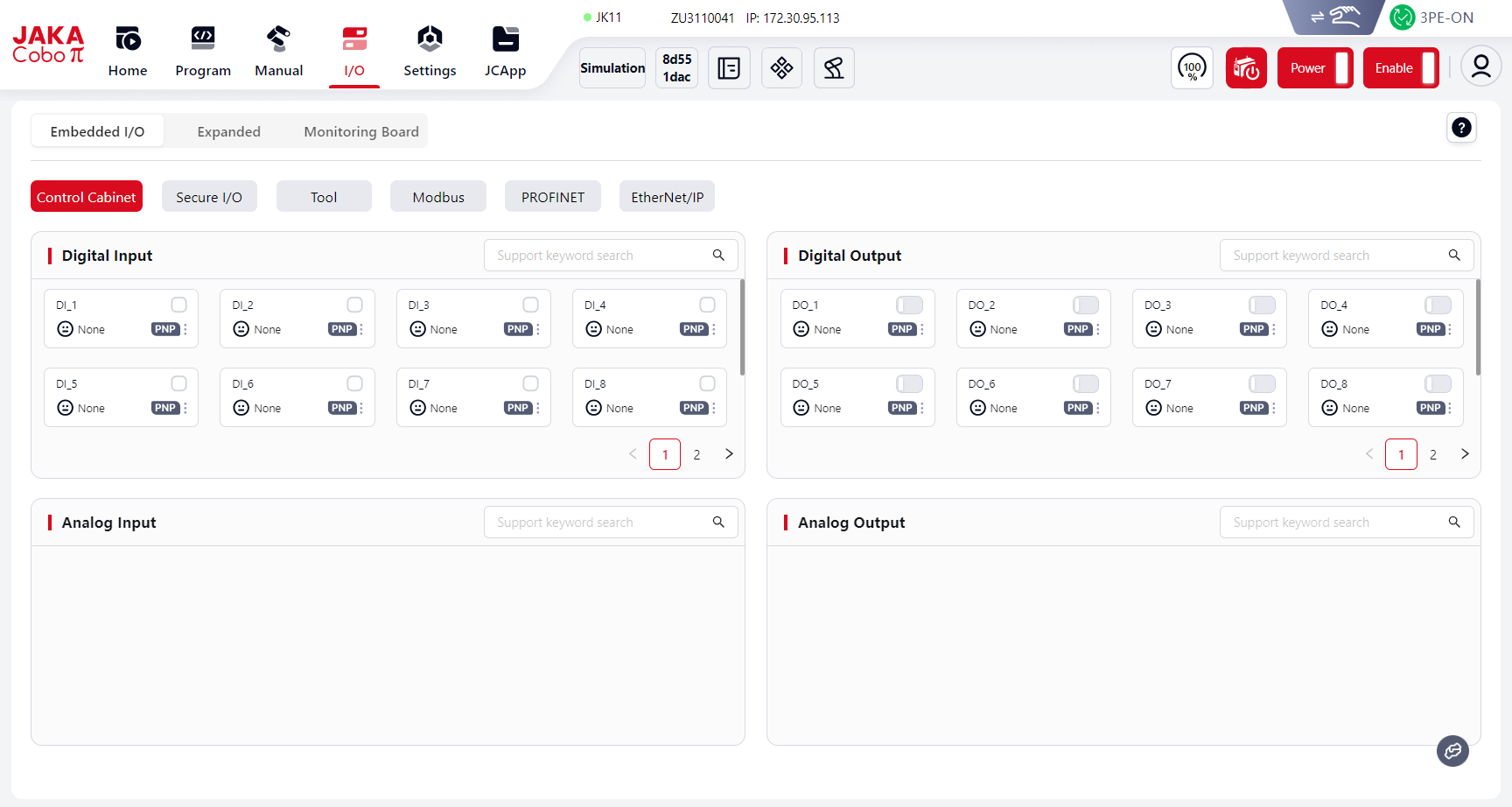Viewport: 1512px width, 807px height.
Task: Open the DO_4 three-dot options menu
Action: coord(1450,330)
